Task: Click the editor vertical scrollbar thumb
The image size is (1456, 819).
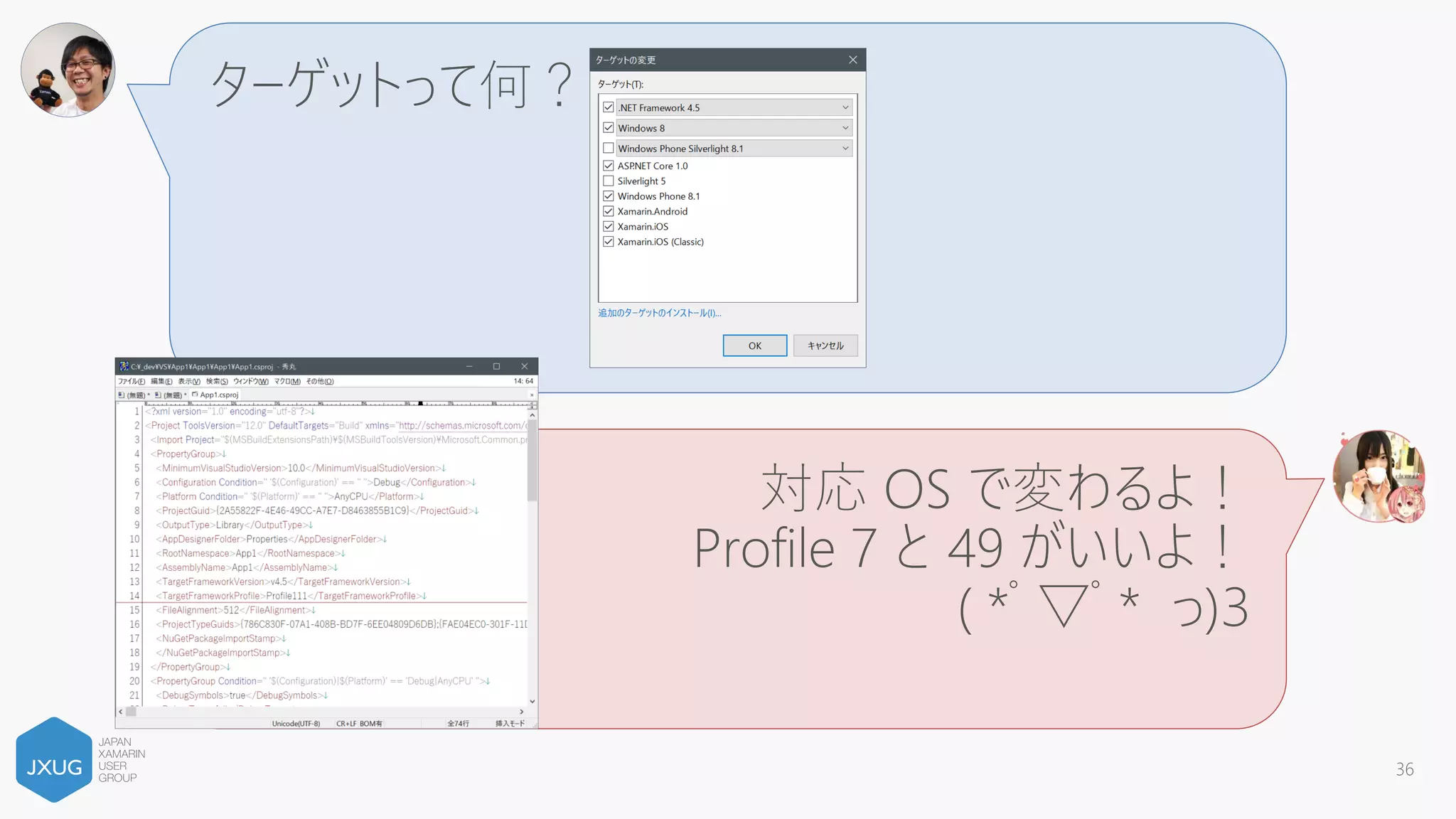Action: coord(532,460)
